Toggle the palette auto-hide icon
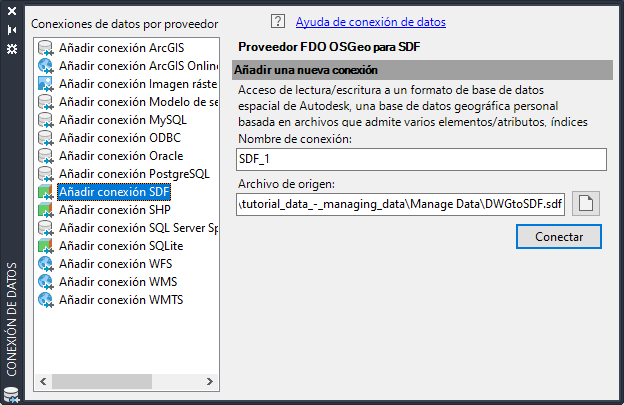The width and height of the screenshot is (624, 405). click(12, 30)
